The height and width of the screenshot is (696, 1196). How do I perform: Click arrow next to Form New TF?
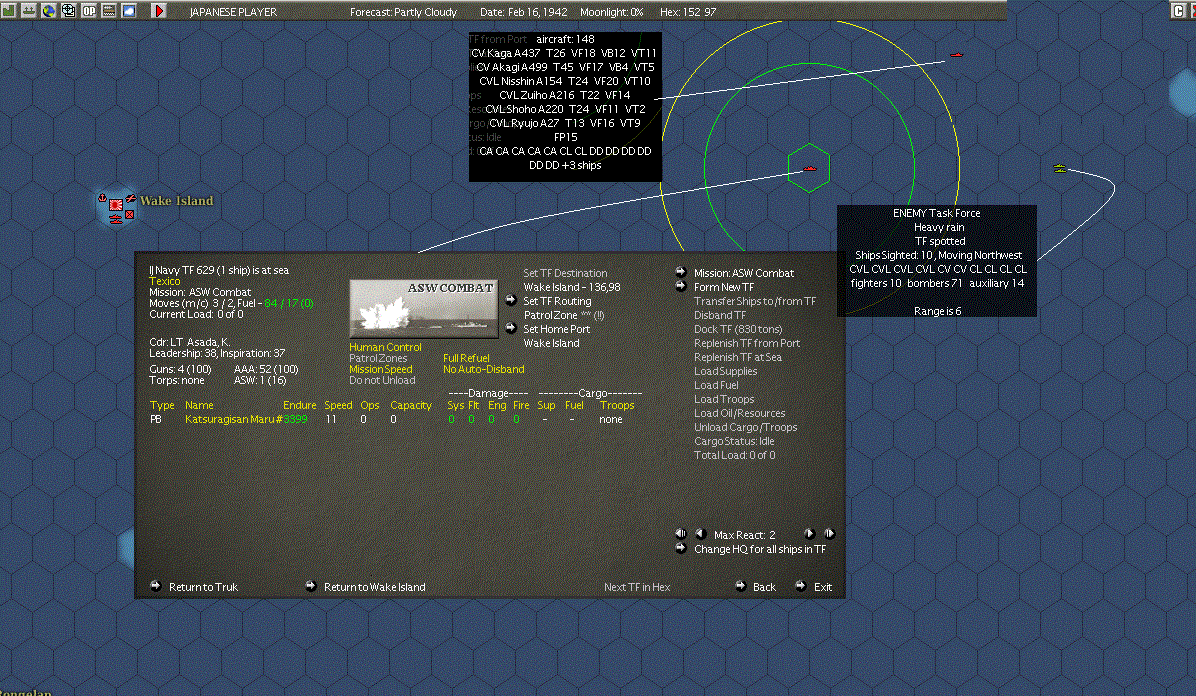pos(680,286)
